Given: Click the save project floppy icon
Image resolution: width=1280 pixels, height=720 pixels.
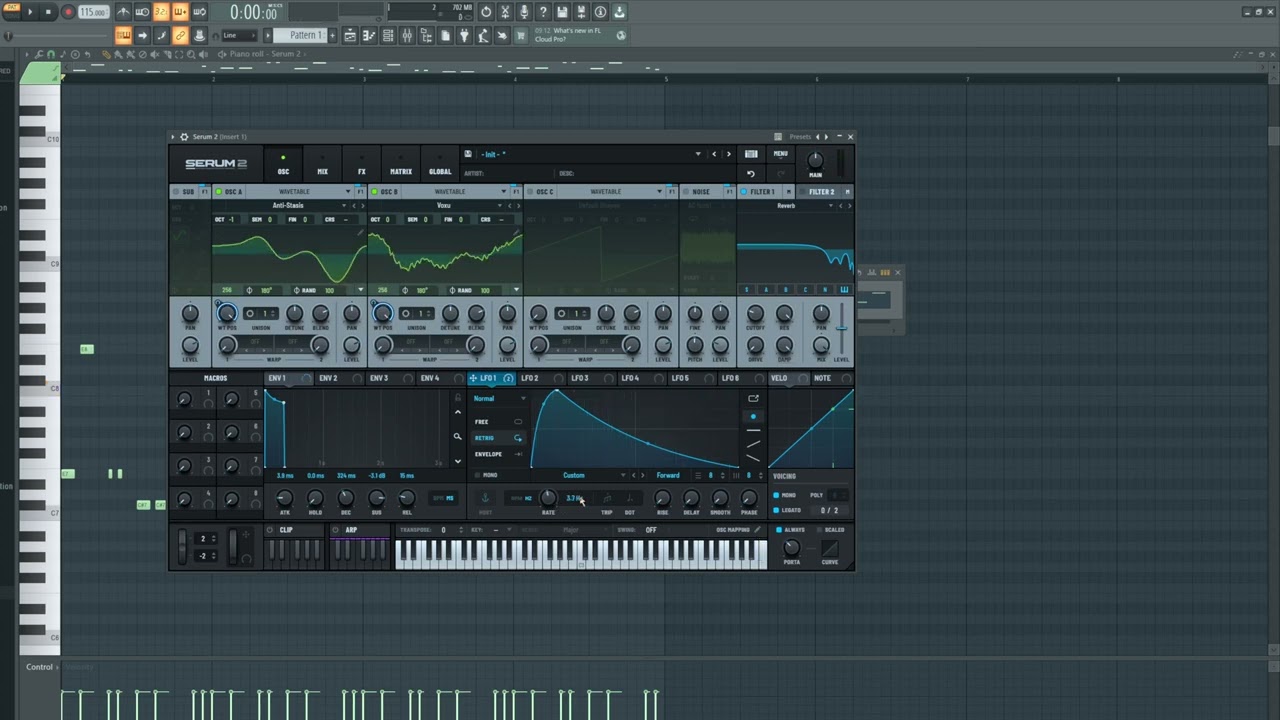Looking at the screenshot, I should (x=562, y=12).
